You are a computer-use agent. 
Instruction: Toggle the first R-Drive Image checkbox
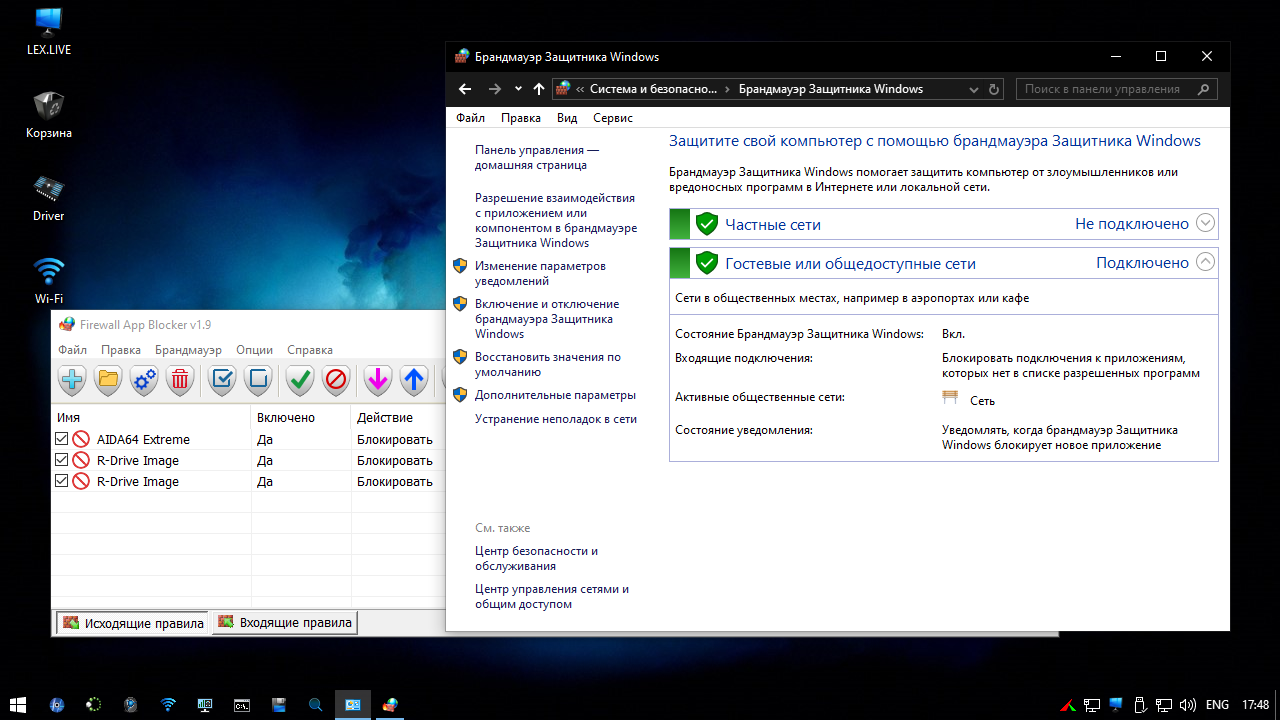pyautogui.click(x=62, y=460)
